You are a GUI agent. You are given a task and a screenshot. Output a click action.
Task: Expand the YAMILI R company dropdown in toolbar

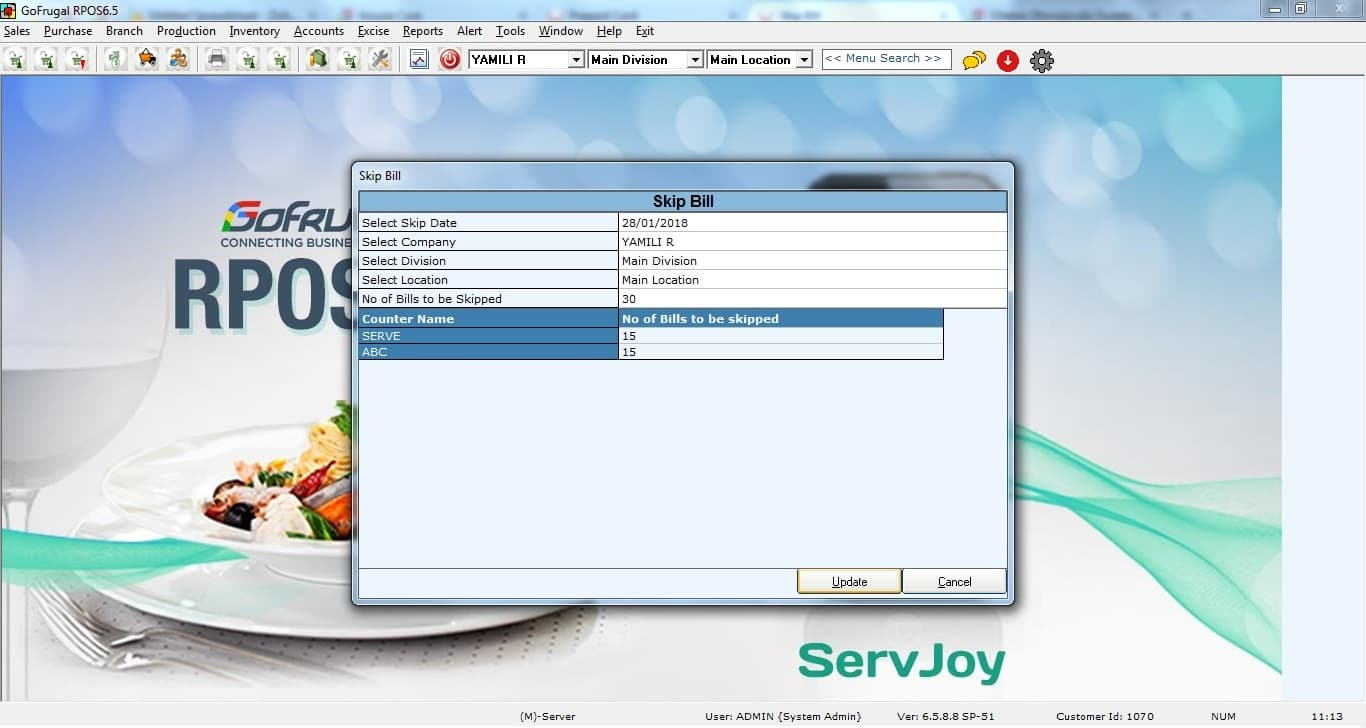(576, 60)
